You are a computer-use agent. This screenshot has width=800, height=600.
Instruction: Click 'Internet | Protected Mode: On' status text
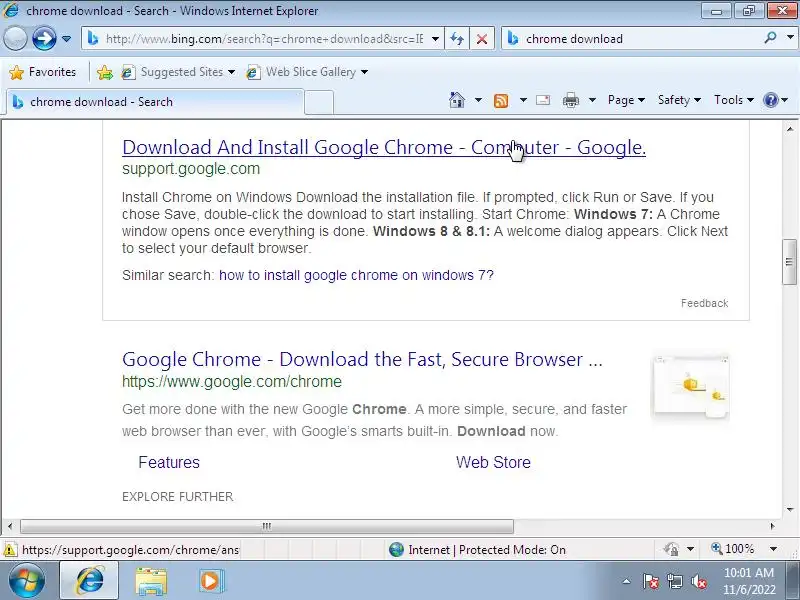[487, 550]
